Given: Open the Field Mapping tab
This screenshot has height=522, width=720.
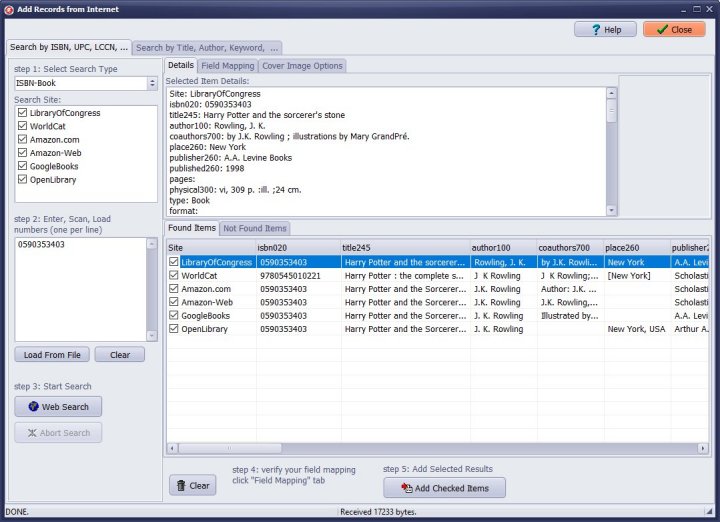Looking at the screenshot, I should click(228, 66).
